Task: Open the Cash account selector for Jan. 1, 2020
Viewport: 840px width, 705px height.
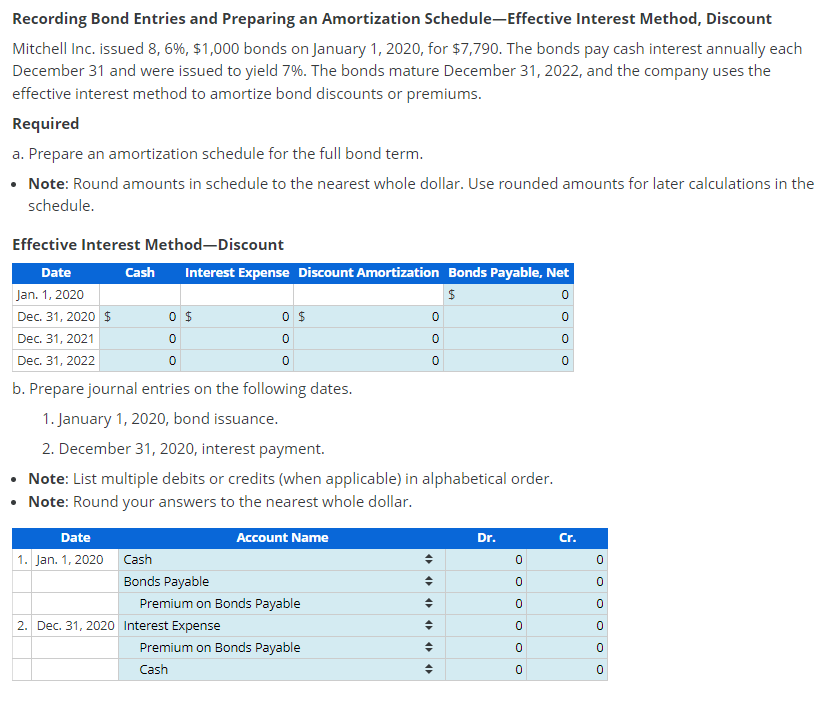Action: click(429, 559)
